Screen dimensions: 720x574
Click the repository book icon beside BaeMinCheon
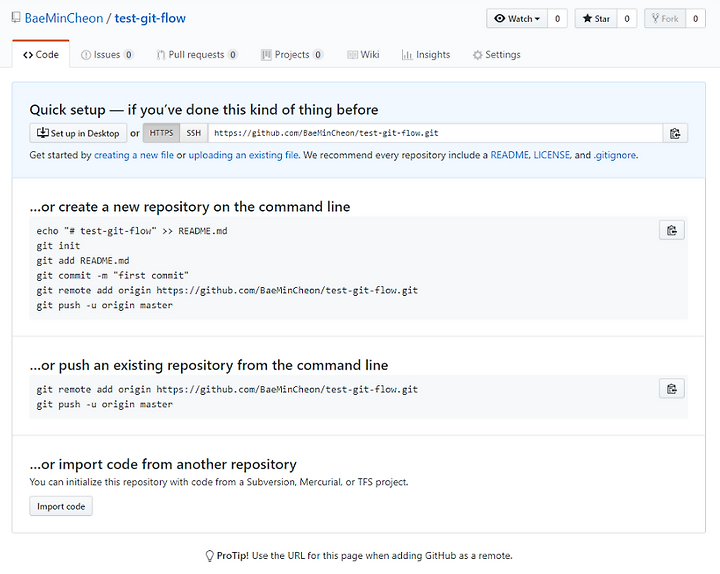click(x=16, y=18)
